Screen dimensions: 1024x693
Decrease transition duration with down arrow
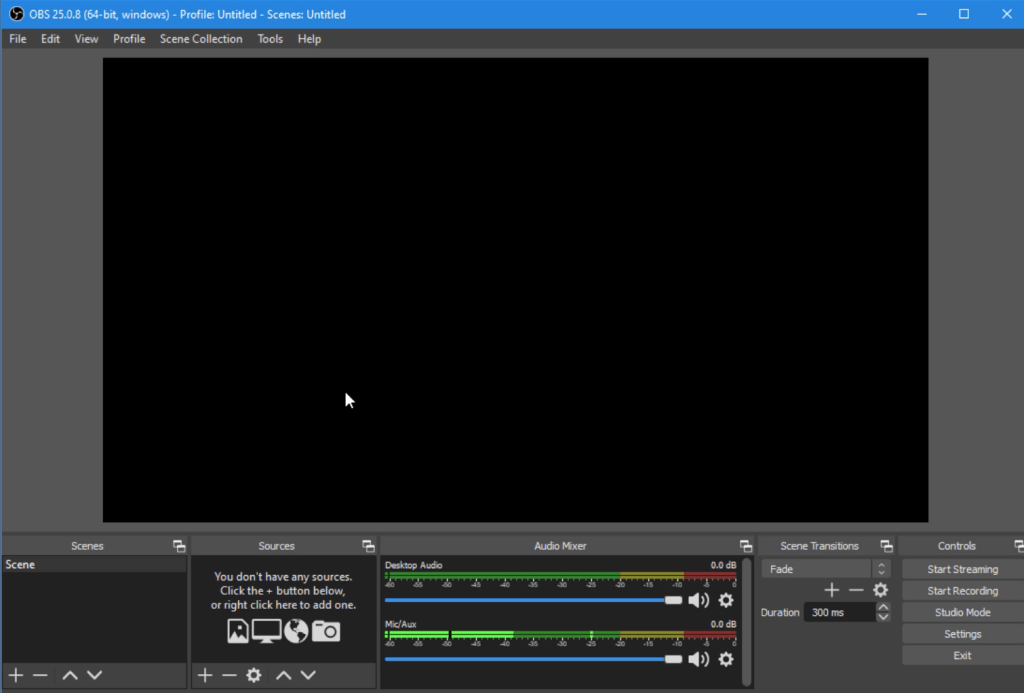(x=883, y=617)
